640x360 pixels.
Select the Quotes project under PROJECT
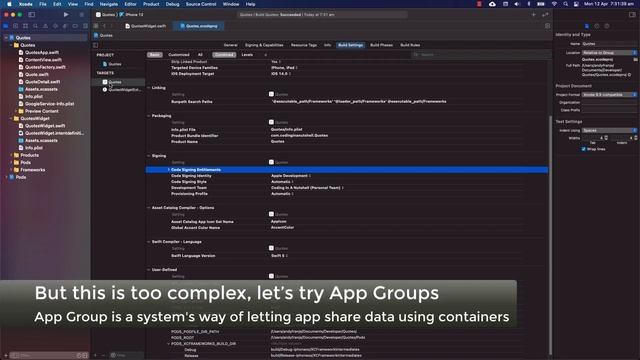coord(112,64)
